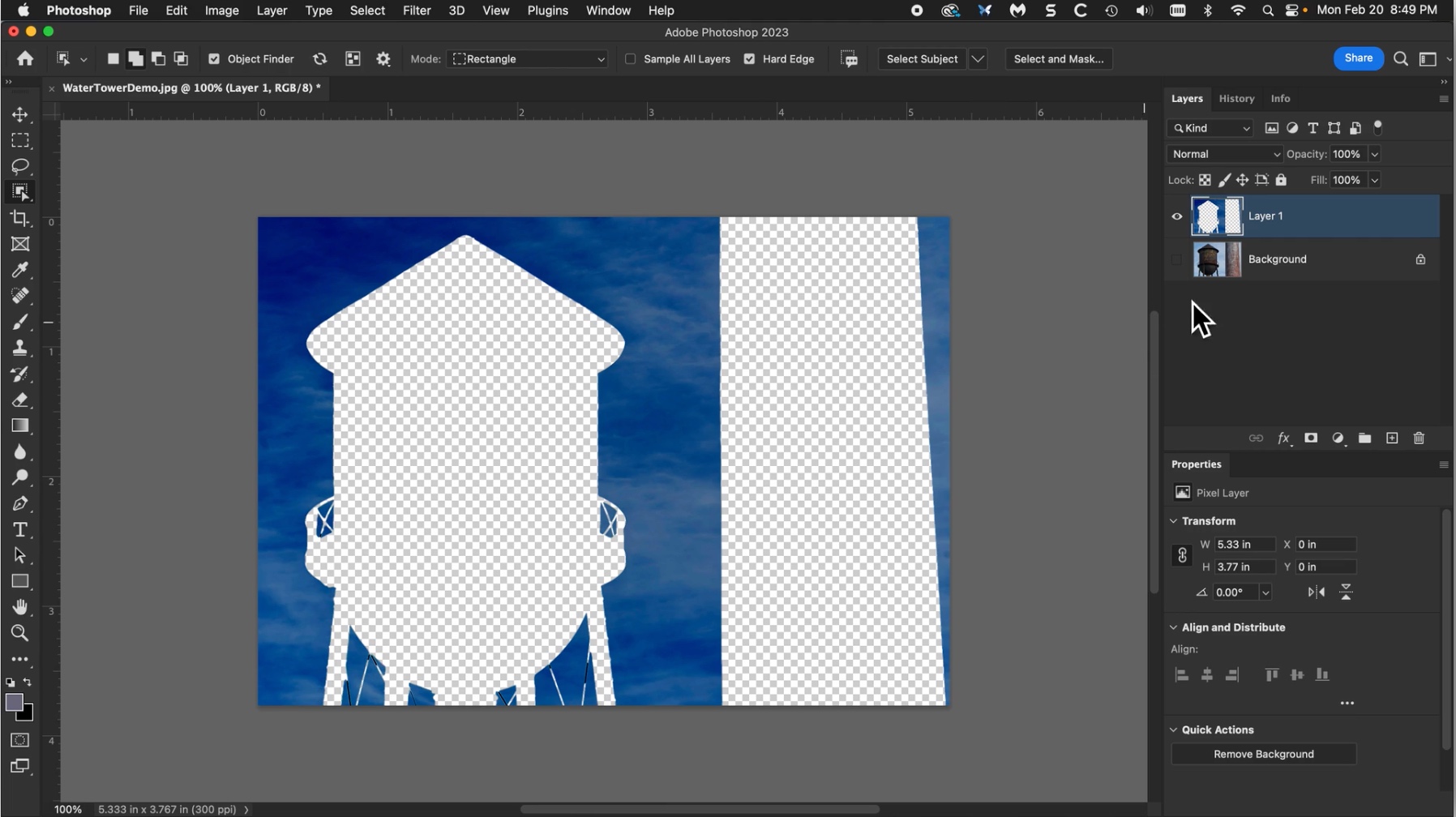Delete layer using trash icon
1456x817 pixels.
pyautogui.click(x=1419, y=438)
